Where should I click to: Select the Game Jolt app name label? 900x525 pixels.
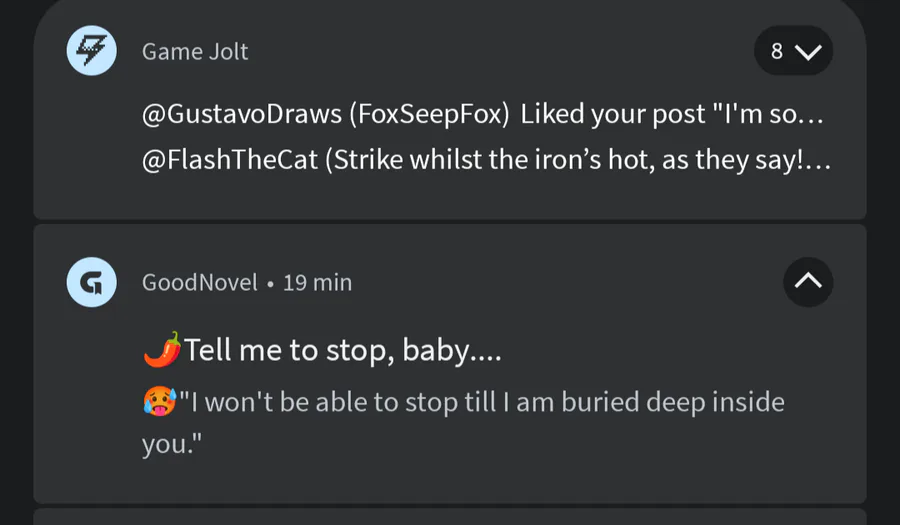pos(195,52)
